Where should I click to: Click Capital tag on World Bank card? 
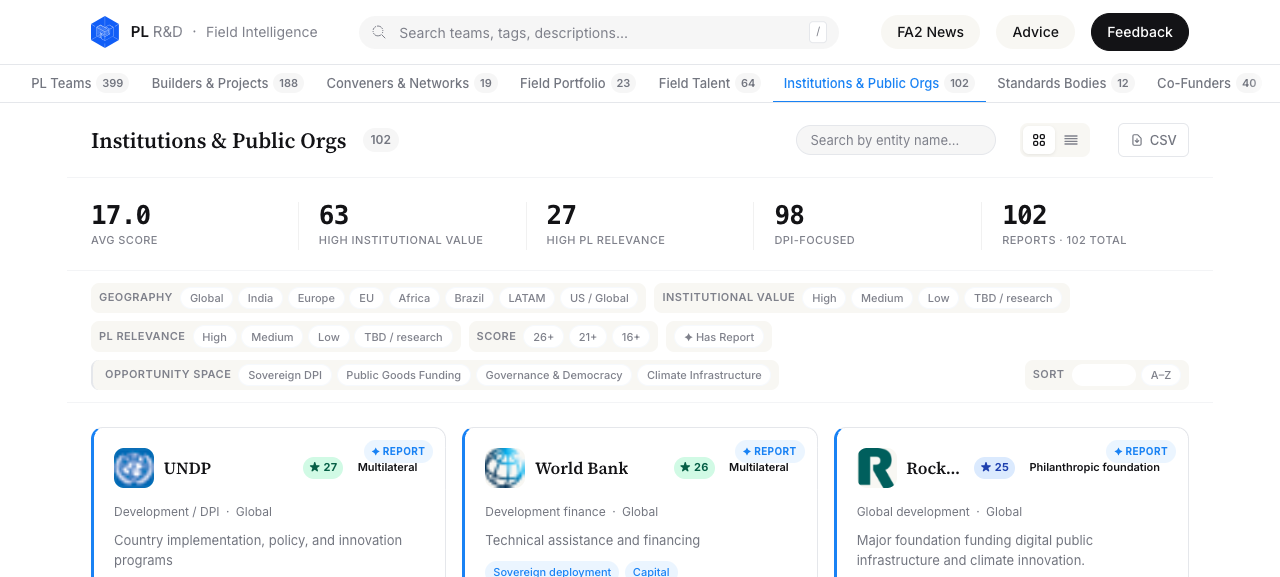651,571
